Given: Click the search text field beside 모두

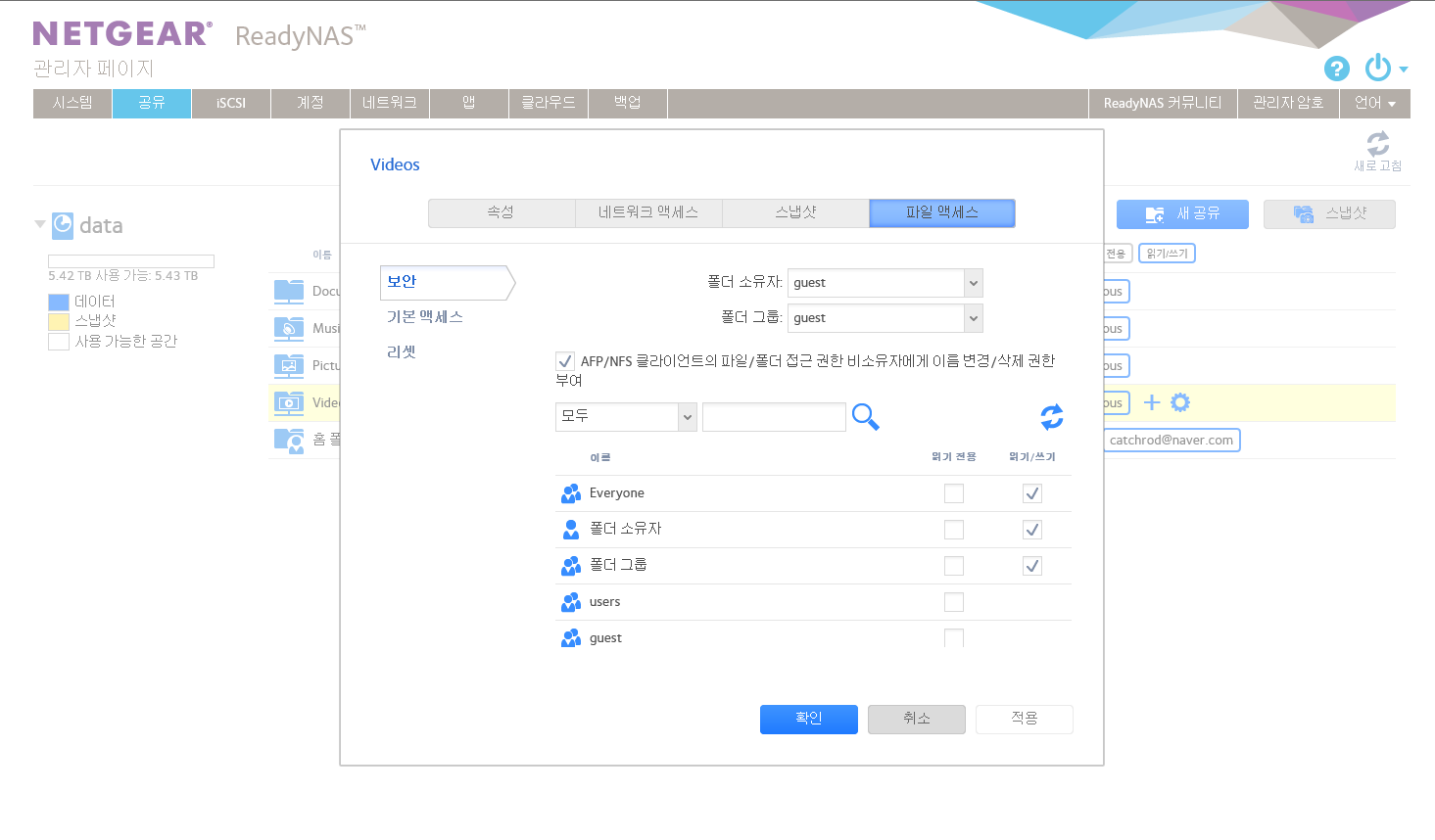Looking at the screenshot, I should coord(774,416).
